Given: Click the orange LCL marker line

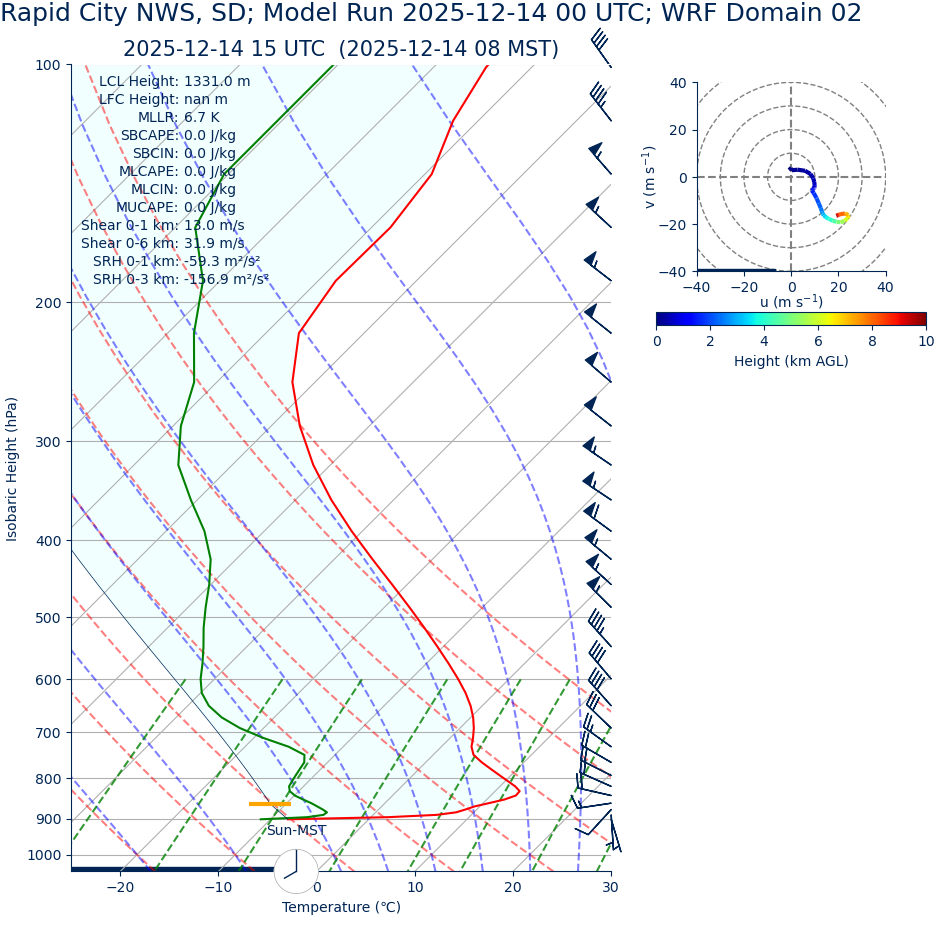Looking at the screenshot, I should click(x=269, y=804).
